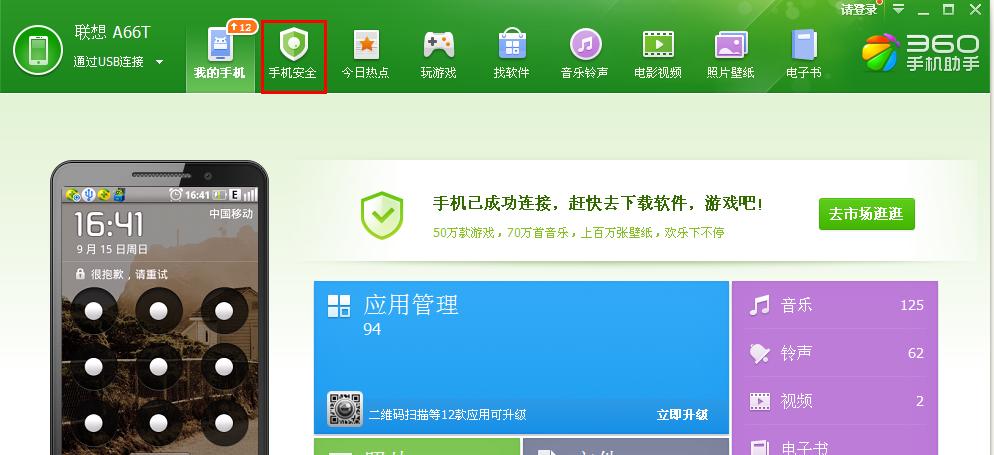
Task: Click the orange 12 updates badge
Action: [242, 27]
